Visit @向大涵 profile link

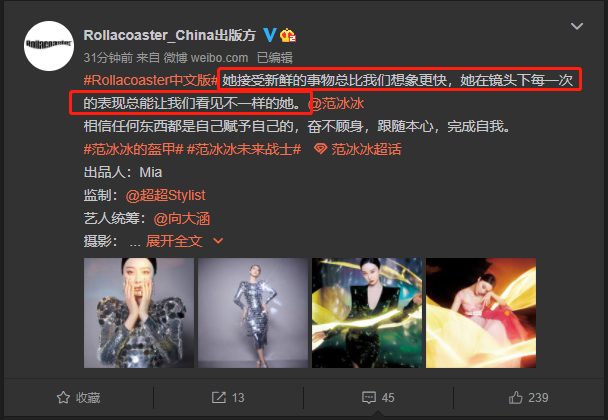(182, 219)
